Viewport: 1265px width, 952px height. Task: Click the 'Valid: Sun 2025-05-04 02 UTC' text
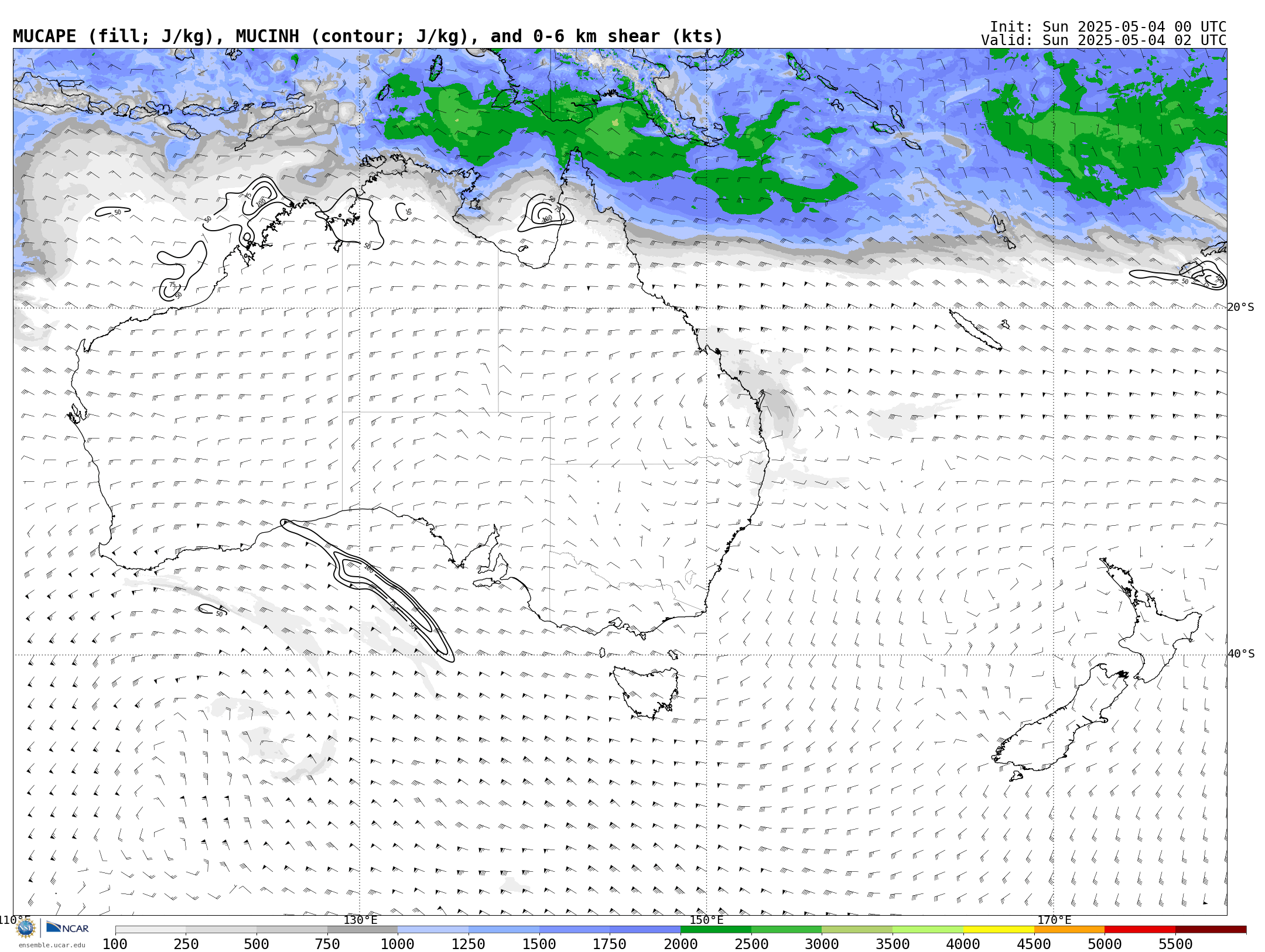point(1104,40)
